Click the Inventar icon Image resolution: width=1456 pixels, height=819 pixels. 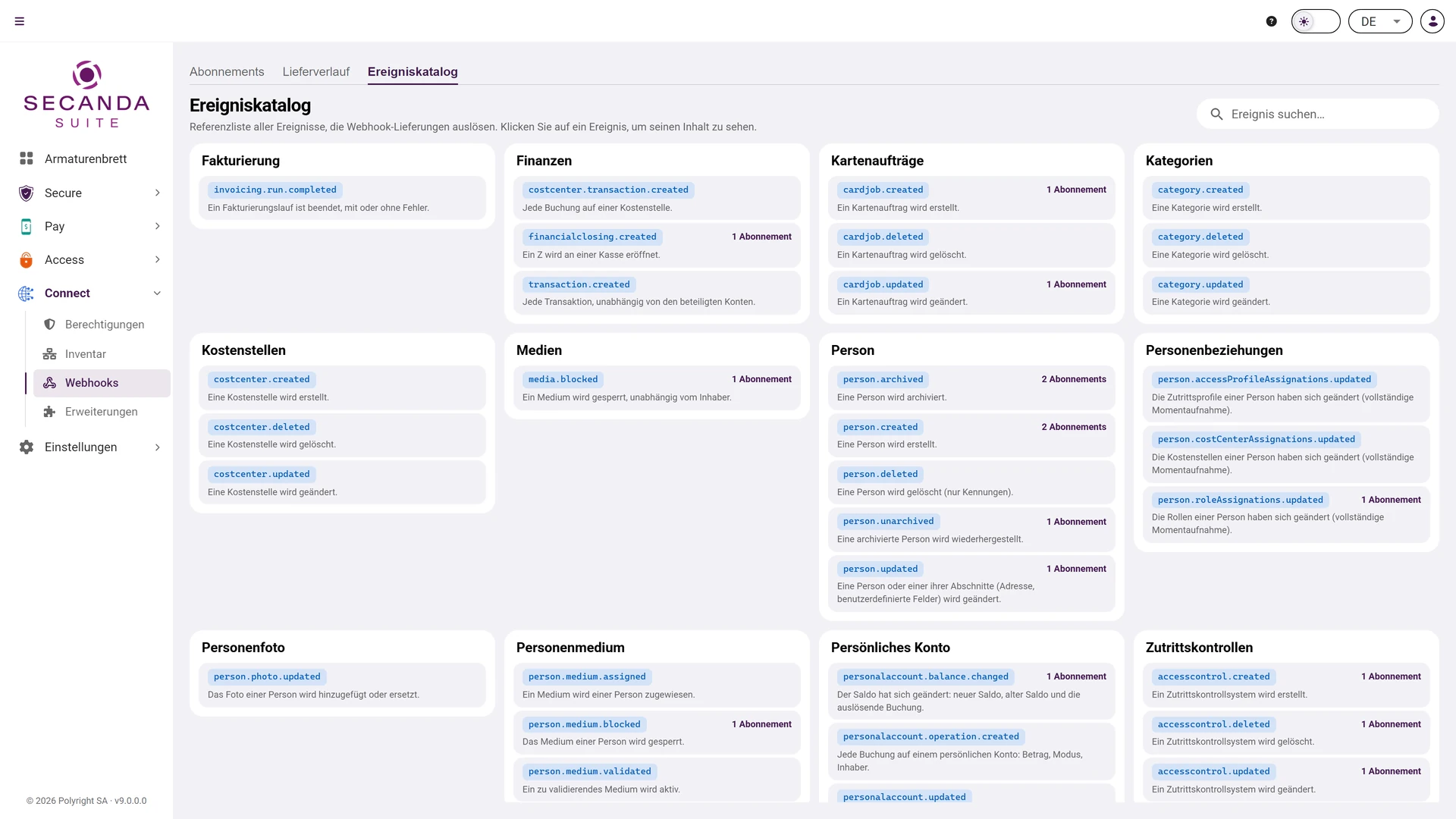click(49, 354)
